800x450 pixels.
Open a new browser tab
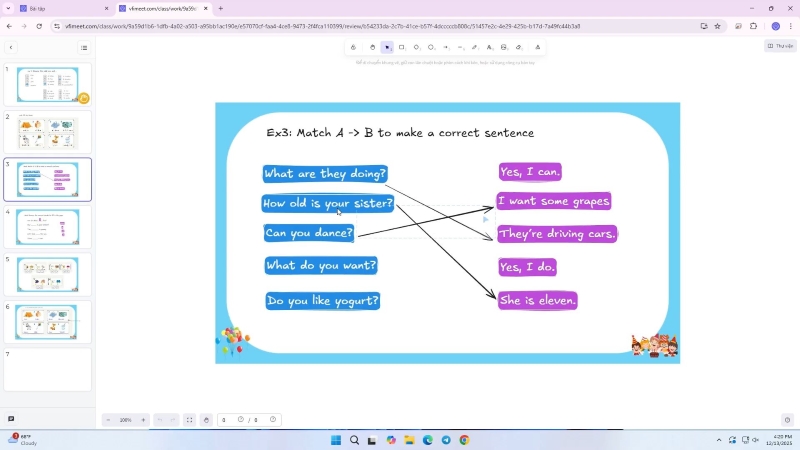221,8
